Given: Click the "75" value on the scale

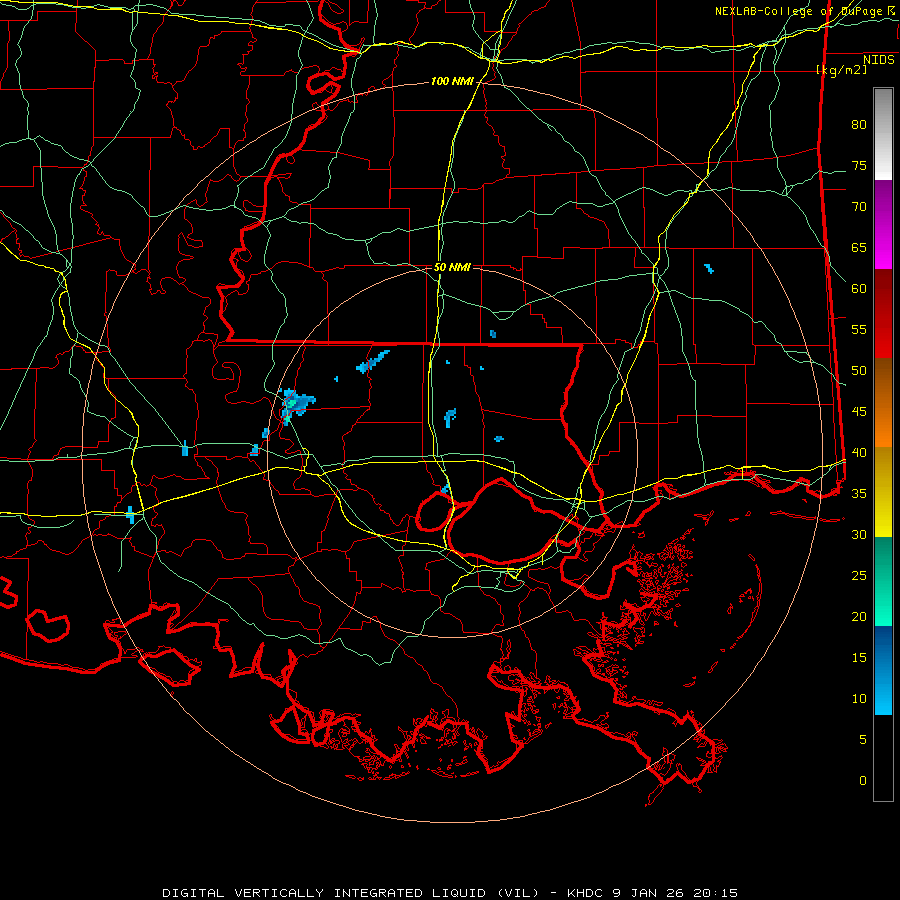Looking at the screenshot, I should [859, 166].
